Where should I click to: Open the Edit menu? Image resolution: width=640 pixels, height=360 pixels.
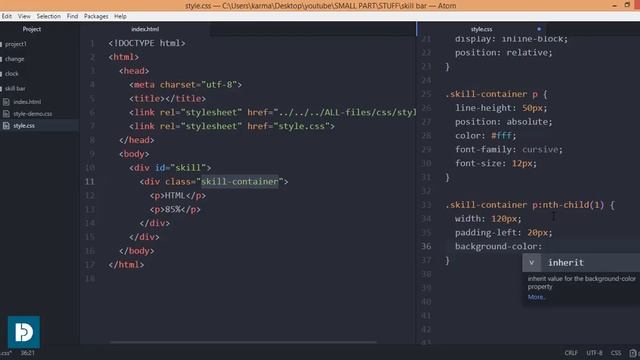[6, 16]
